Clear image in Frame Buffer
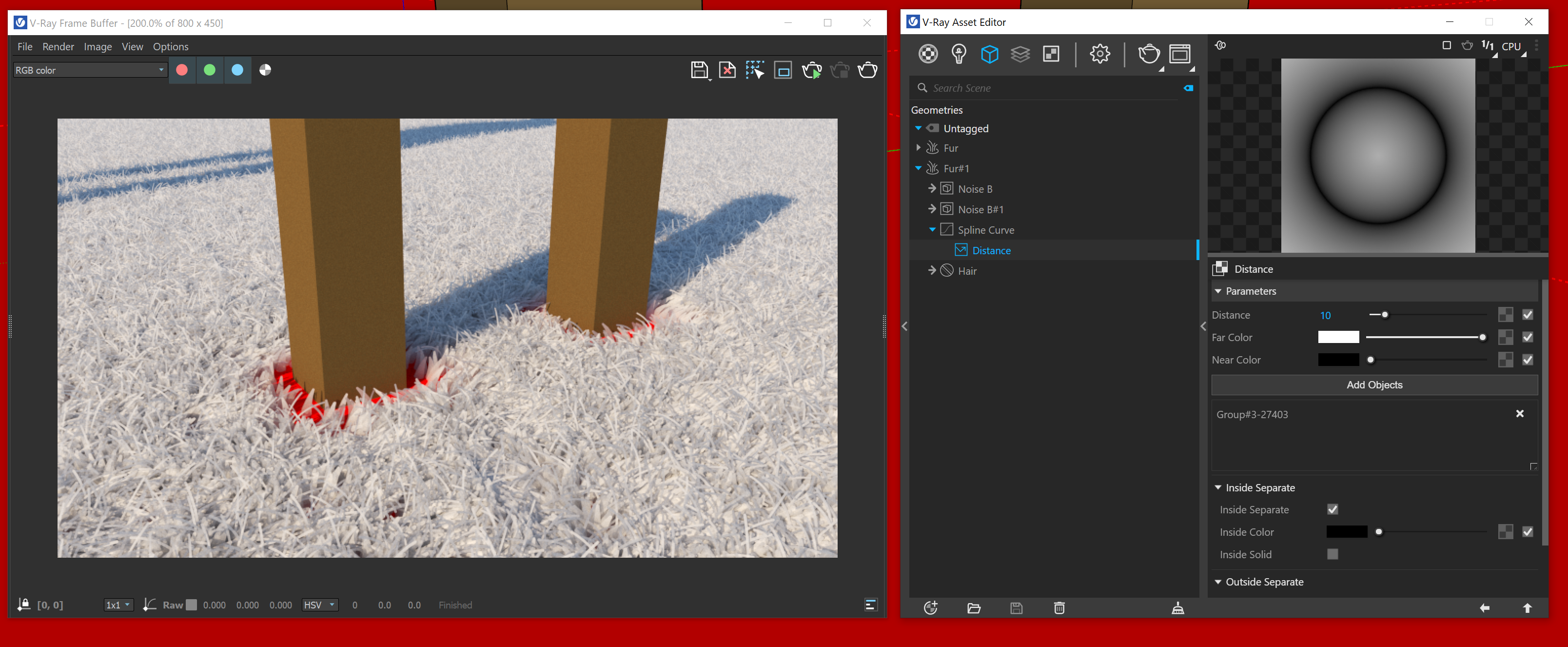Viewport: 1568px width, 647px height. (727, 70)
